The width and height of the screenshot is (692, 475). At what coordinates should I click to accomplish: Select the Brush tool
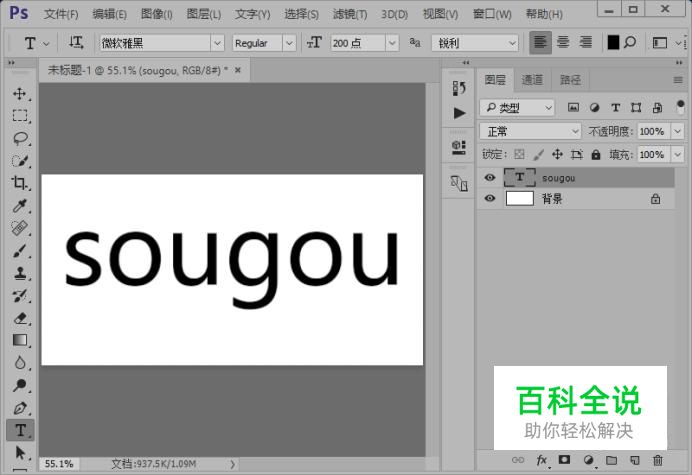coord(19,250)
